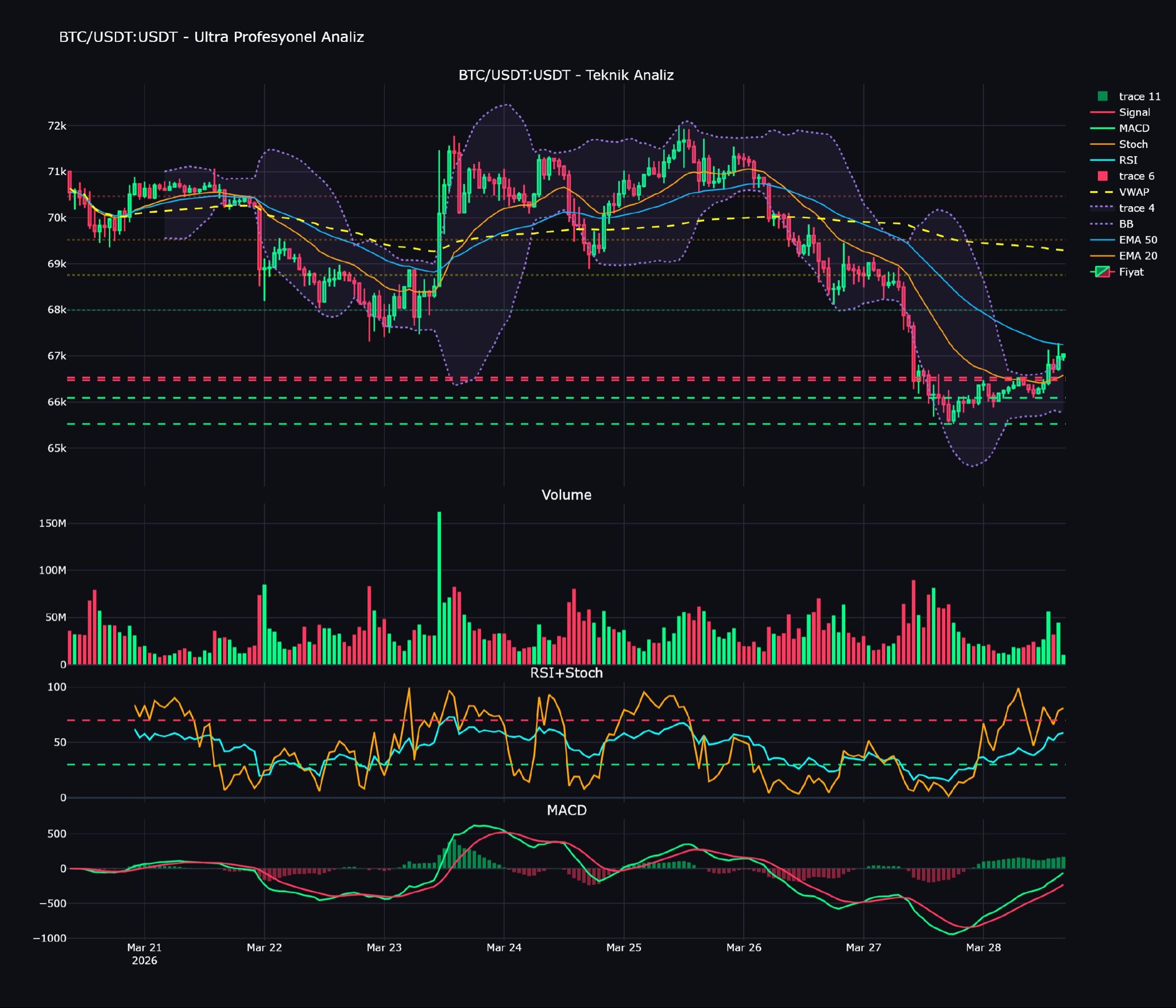Click the BB legend entry icon

point(1102,224)
